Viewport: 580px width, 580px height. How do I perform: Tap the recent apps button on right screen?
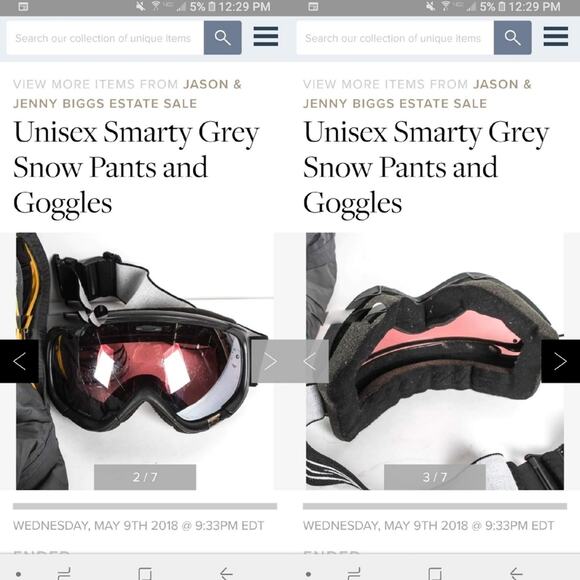(354, 574)
